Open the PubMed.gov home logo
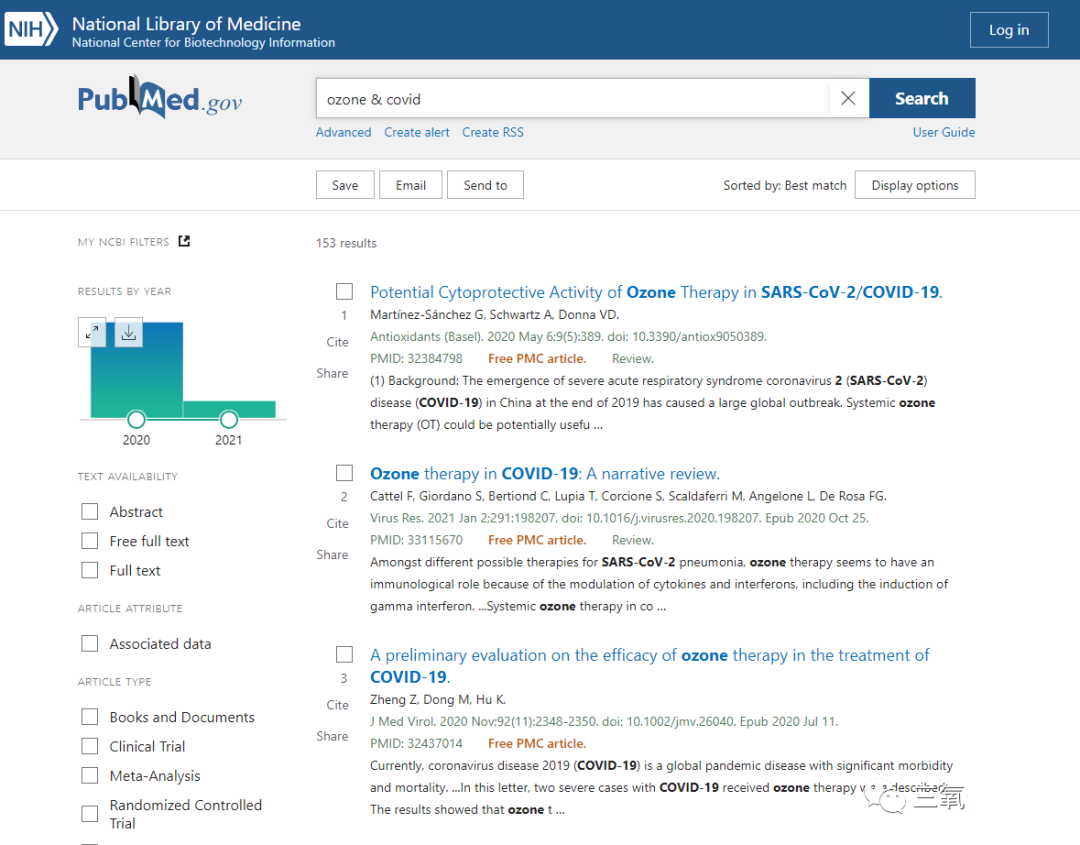 [x=160, y=98]
